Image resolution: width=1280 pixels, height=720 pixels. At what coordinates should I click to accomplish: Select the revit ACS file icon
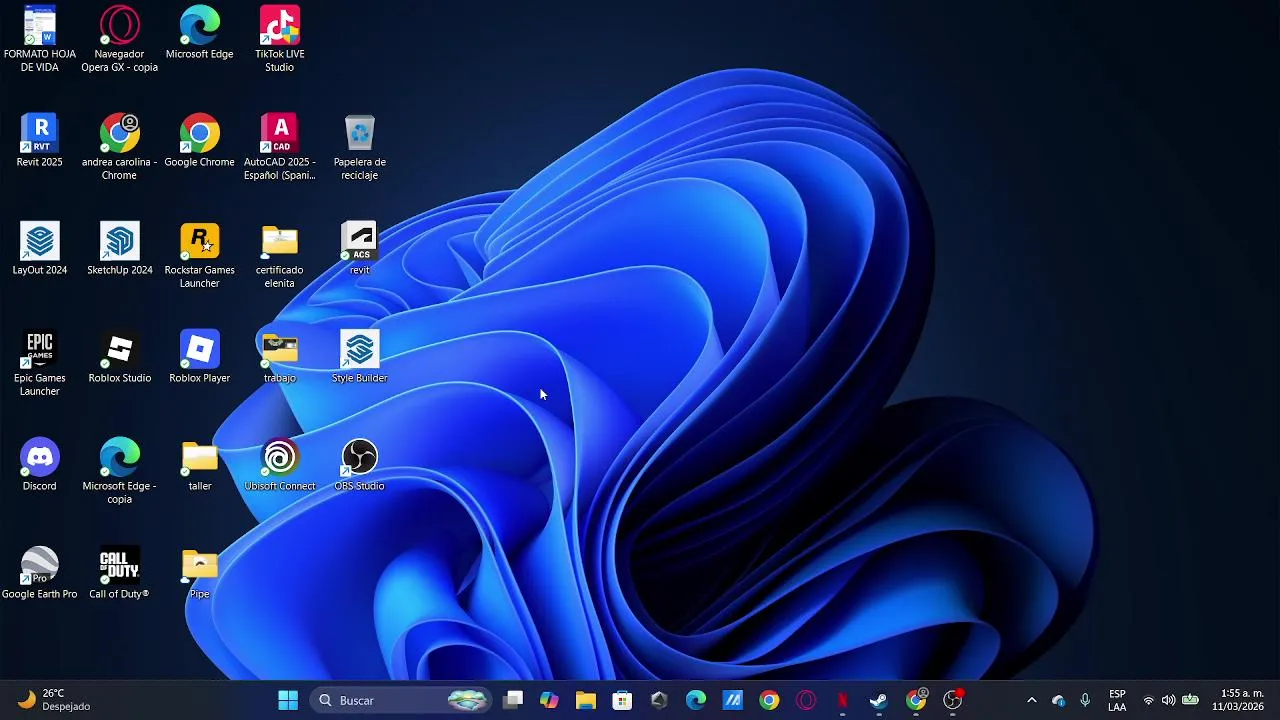(359, 249)
